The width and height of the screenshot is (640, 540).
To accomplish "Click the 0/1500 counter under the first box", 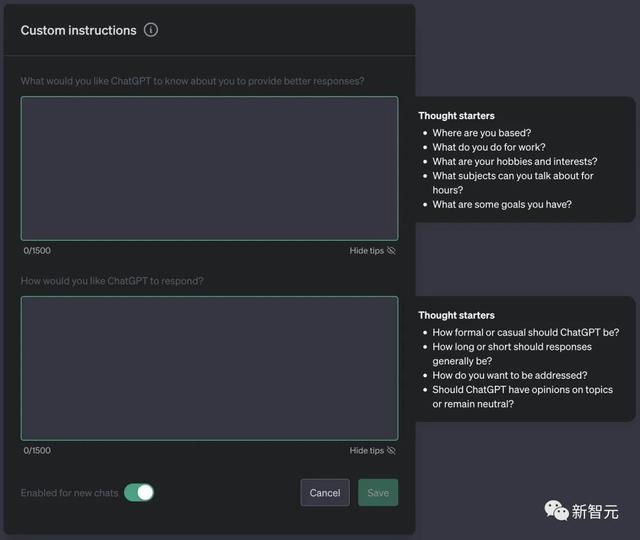I will click(37, 251).
